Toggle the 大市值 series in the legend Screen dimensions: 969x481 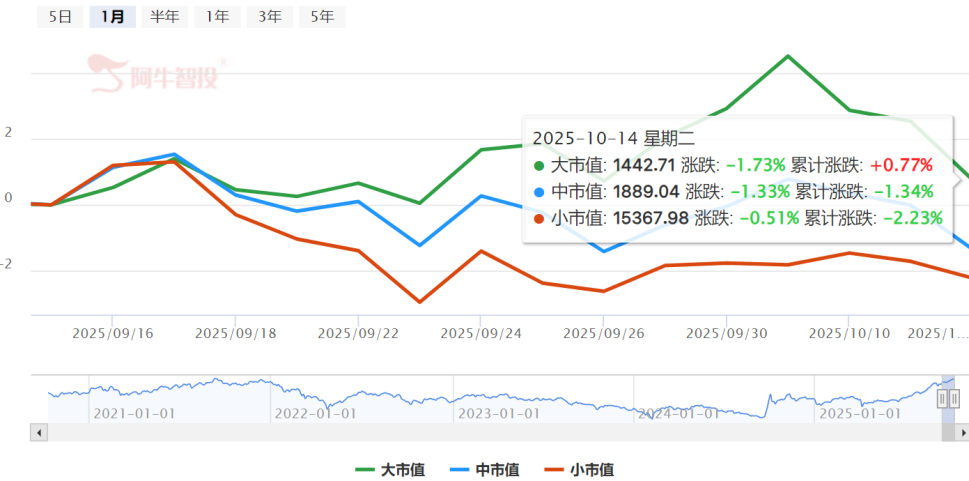click(x=390, y=469)
